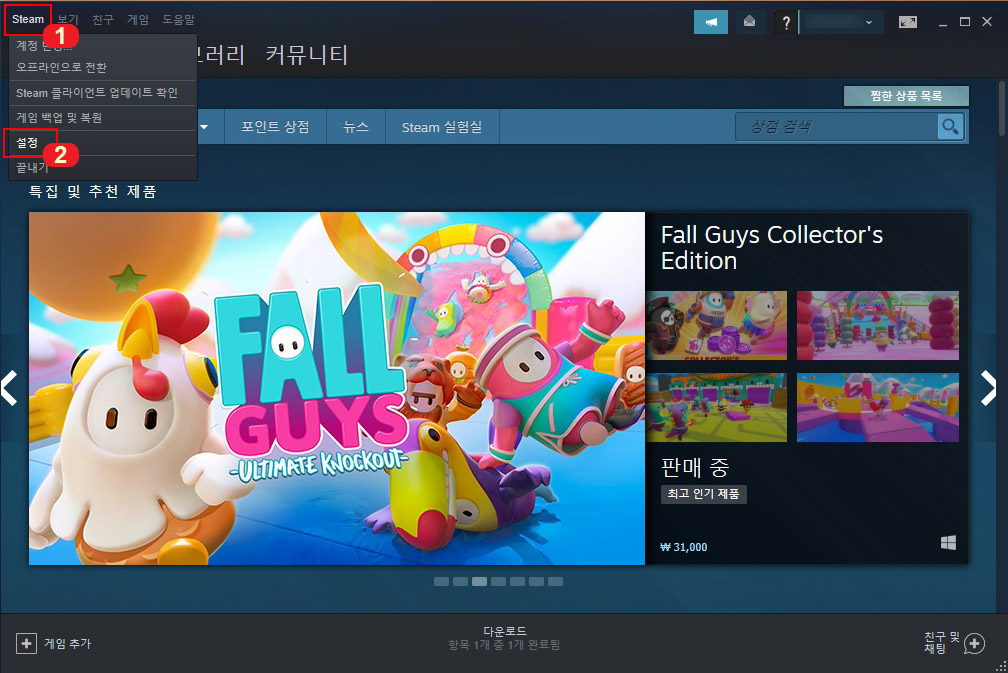Select 오프라인으로 전환 menu entry

pos(103,67)
